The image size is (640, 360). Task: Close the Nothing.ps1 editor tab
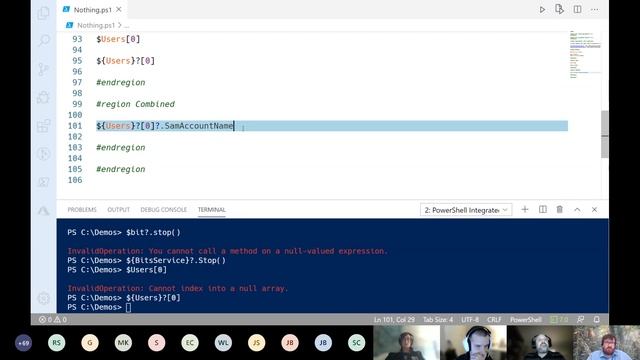(x=119, y=9)
